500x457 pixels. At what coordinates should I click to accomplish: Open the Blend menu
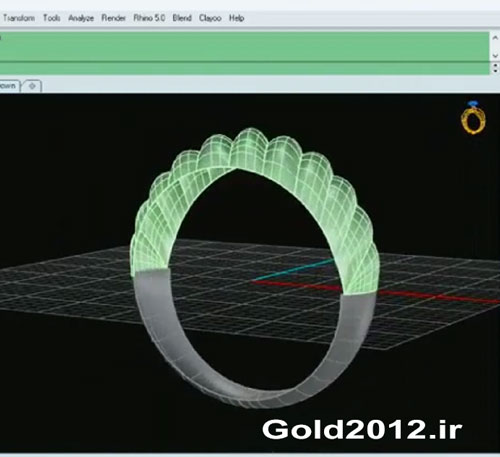click(182, 18)
